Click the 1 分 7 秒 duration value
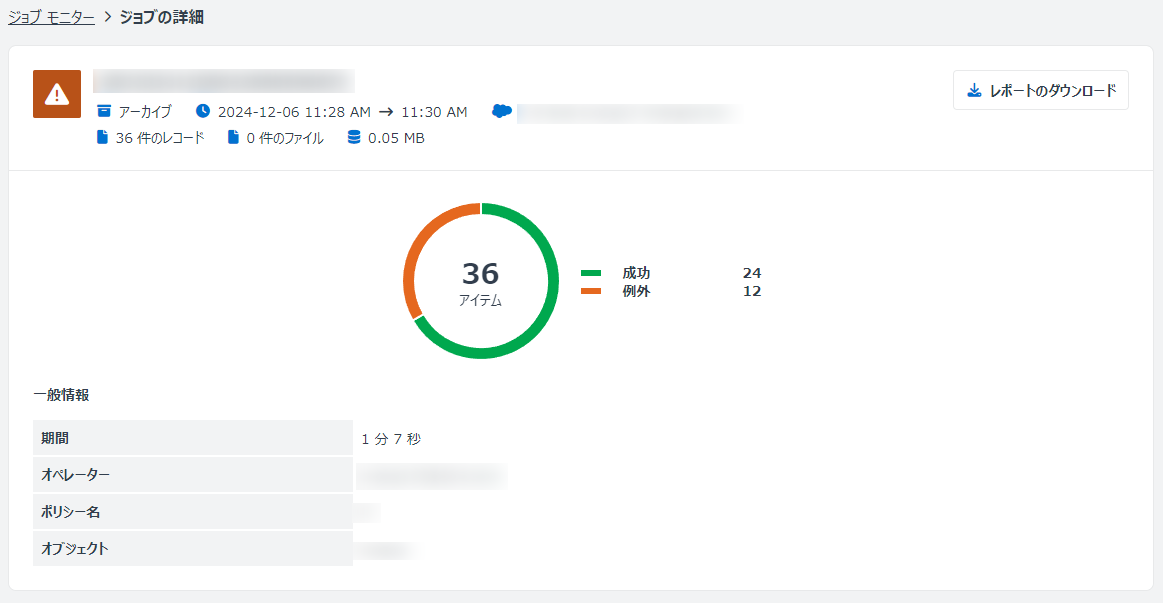Viewport: 1163px width, 603px height. click(x=391, y=438)
